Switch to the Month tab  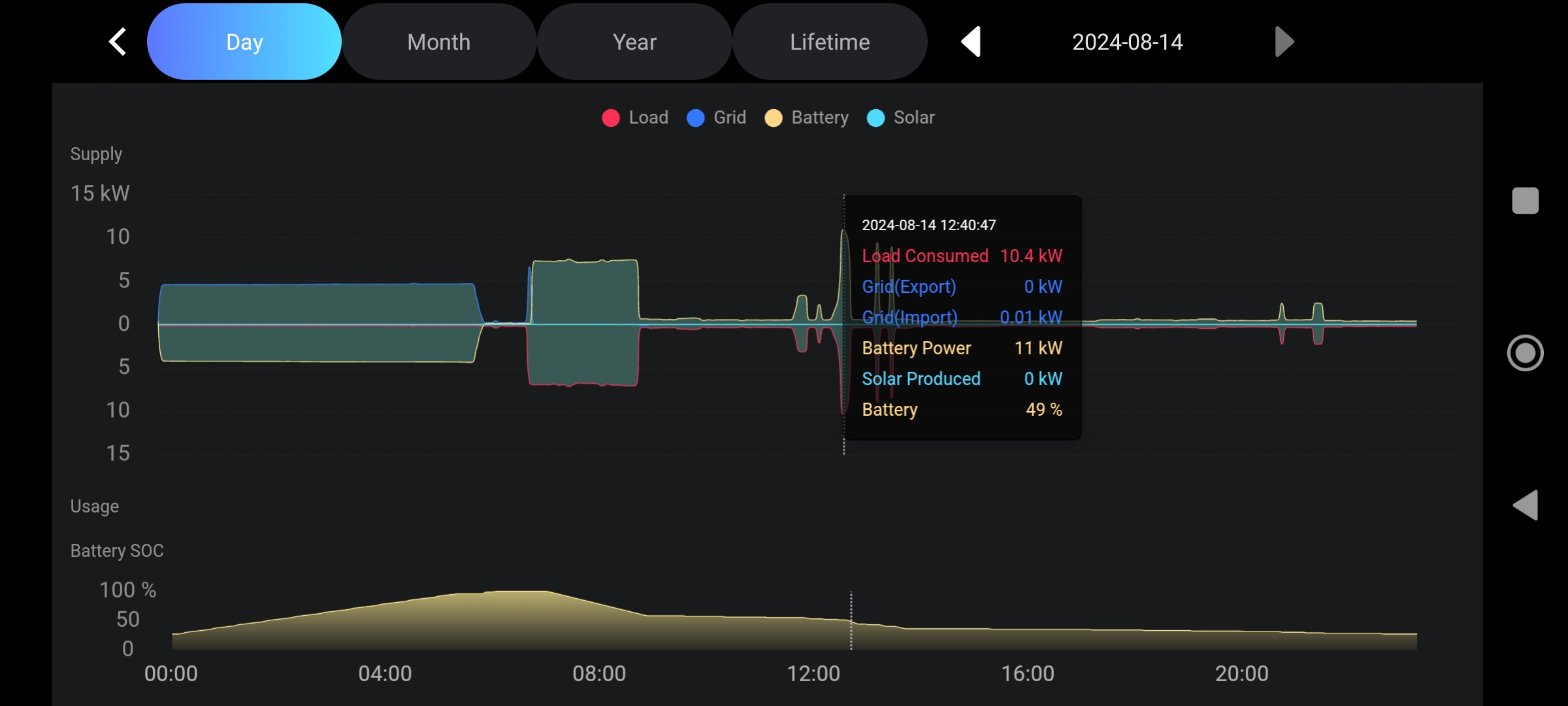pos(438,42)
